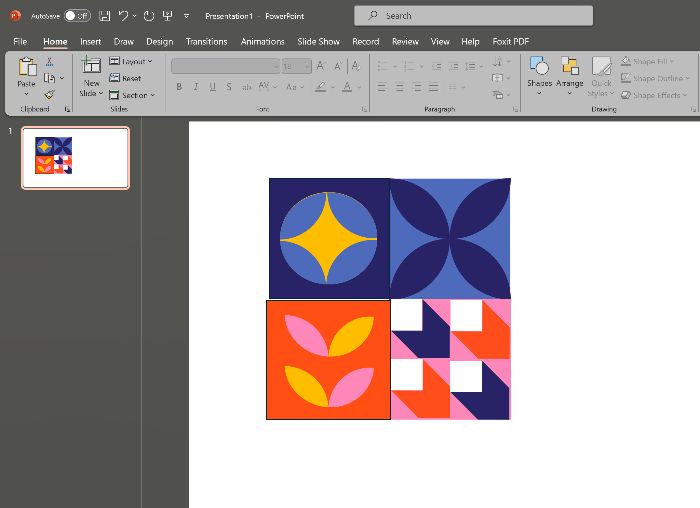Toggle Justify alignment
Screen dimensions: 700x508
click(434, 87)
